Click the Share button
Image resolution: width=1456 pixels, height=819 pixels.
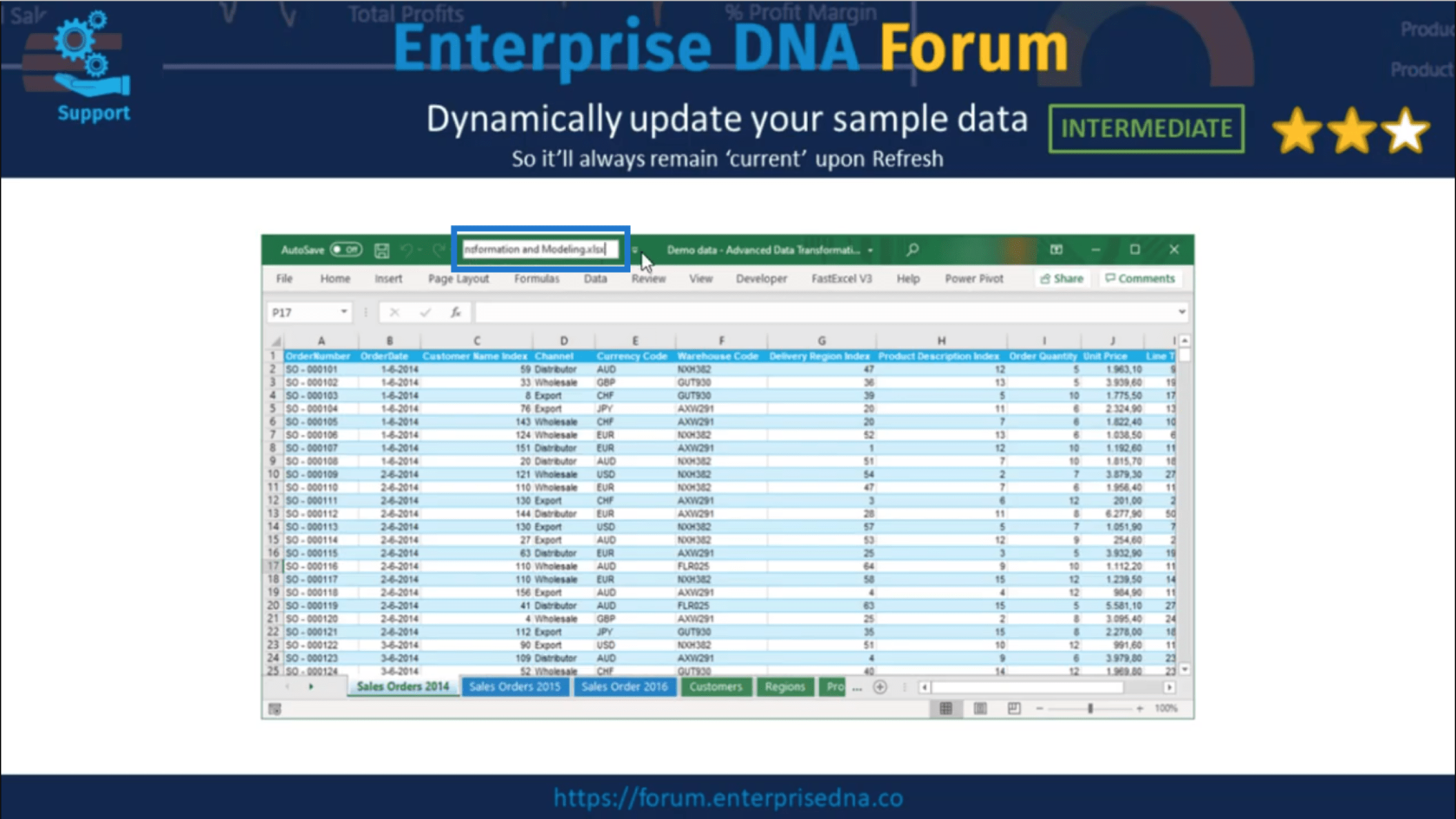(1062, 278)
